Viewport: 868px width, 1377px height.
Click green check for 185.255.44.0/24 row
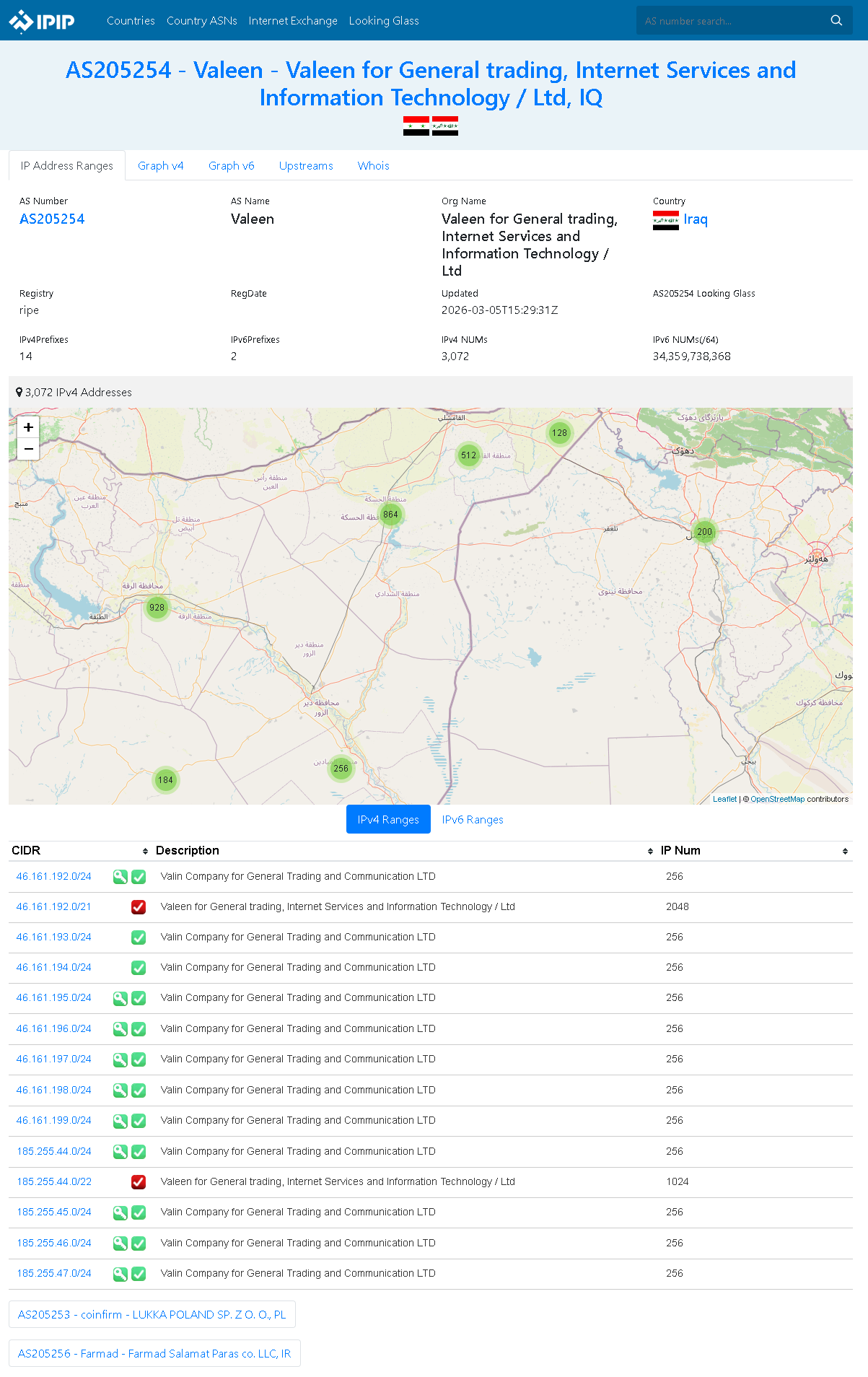pos(139,1152)
